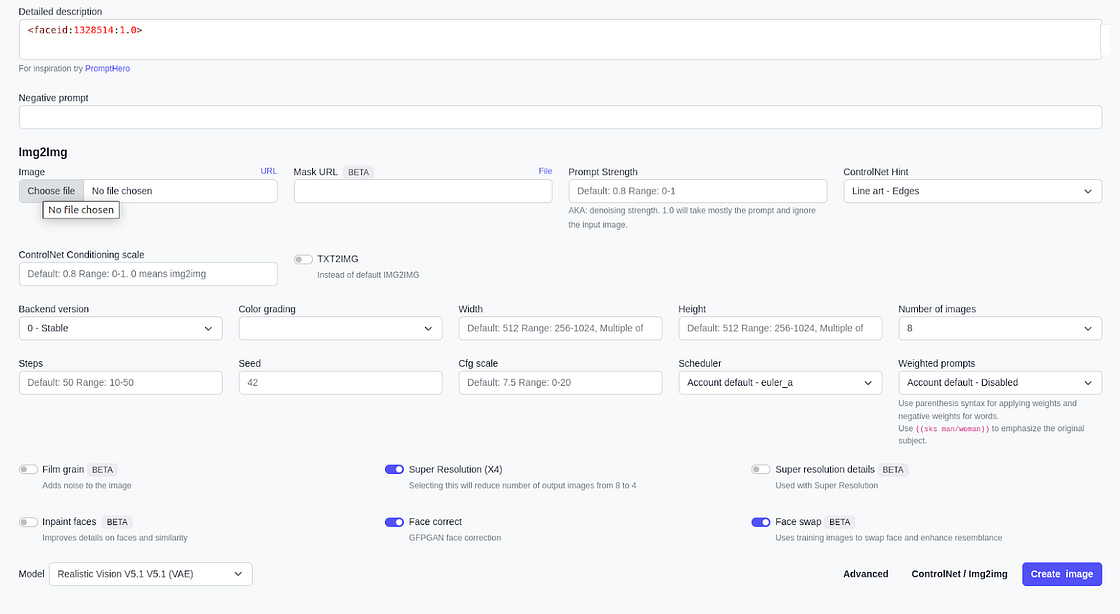Click the Seed field showing 42
The height and width of the screenshot is (614, 1120).
point(340,383)
